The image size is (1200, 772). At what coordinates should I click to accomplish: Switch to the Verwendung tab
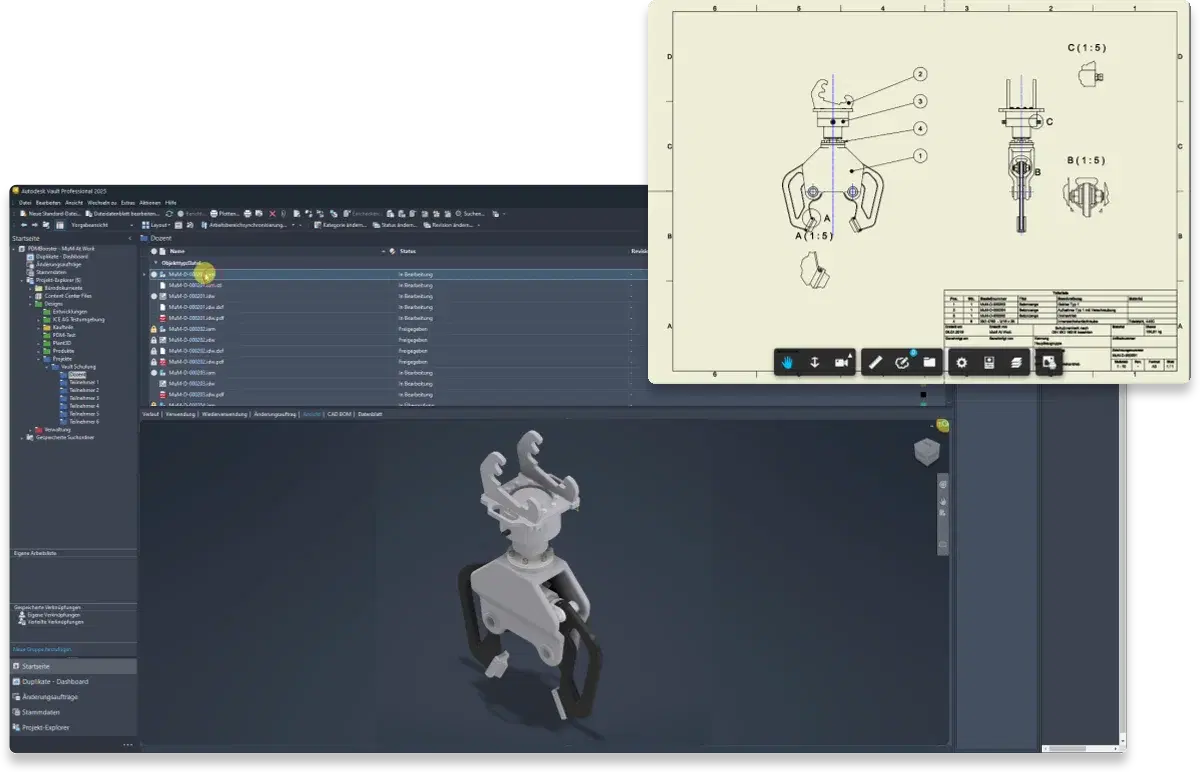(181, 413)
